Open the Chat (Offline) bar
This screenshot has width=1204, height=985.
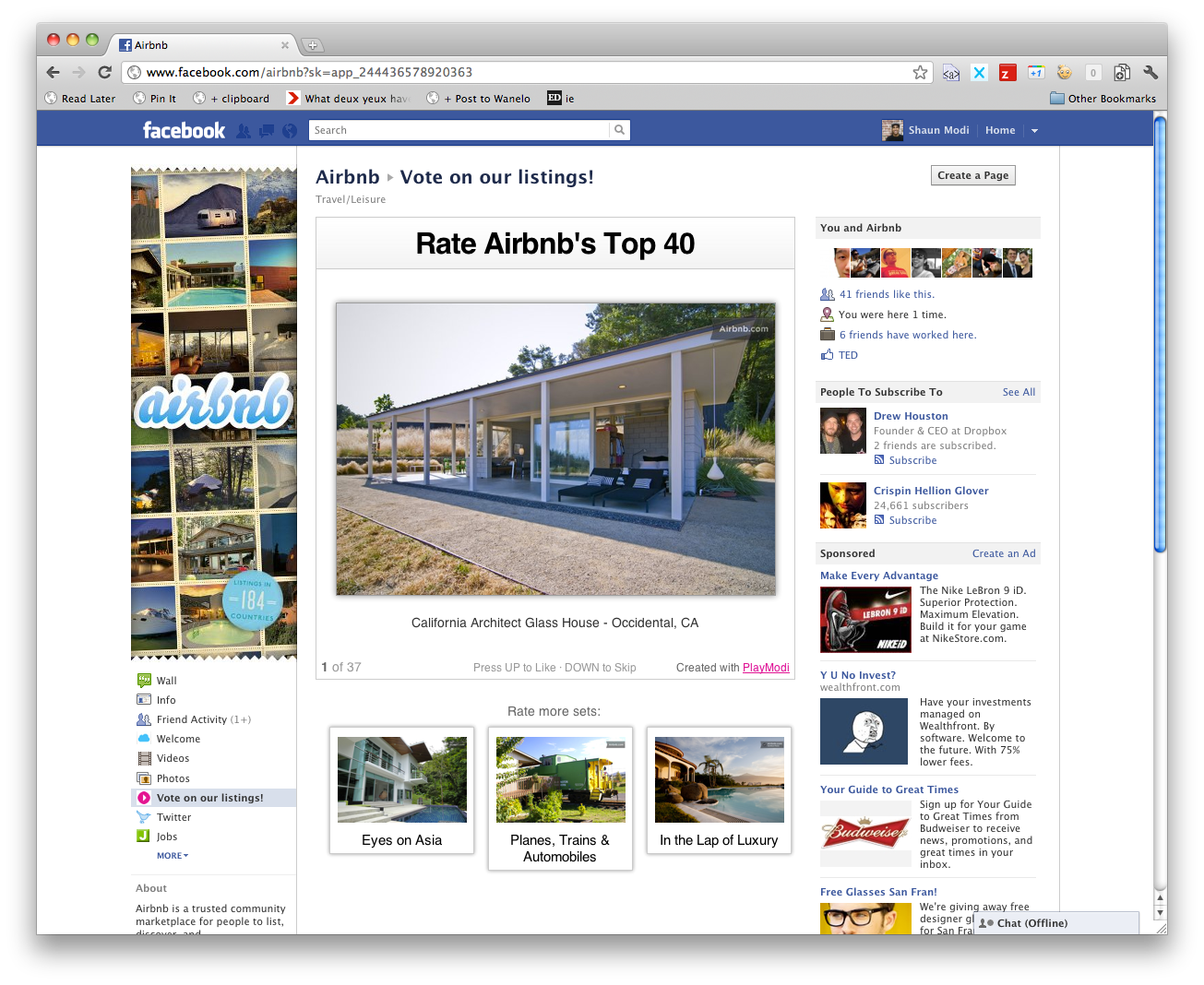click(x=1056, y=923)
